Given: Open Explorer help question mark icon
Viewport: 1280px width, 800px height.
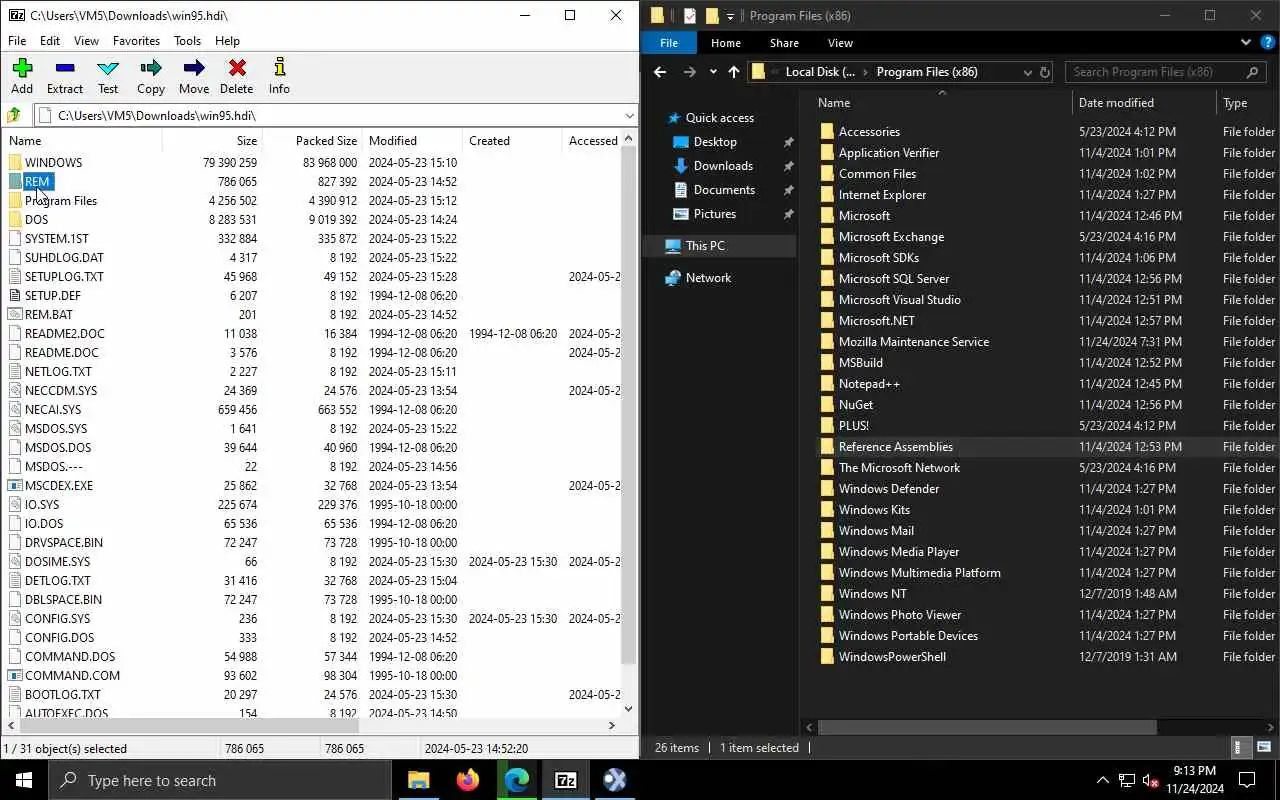Looking at the screenshot, I should pos(1267,43).
